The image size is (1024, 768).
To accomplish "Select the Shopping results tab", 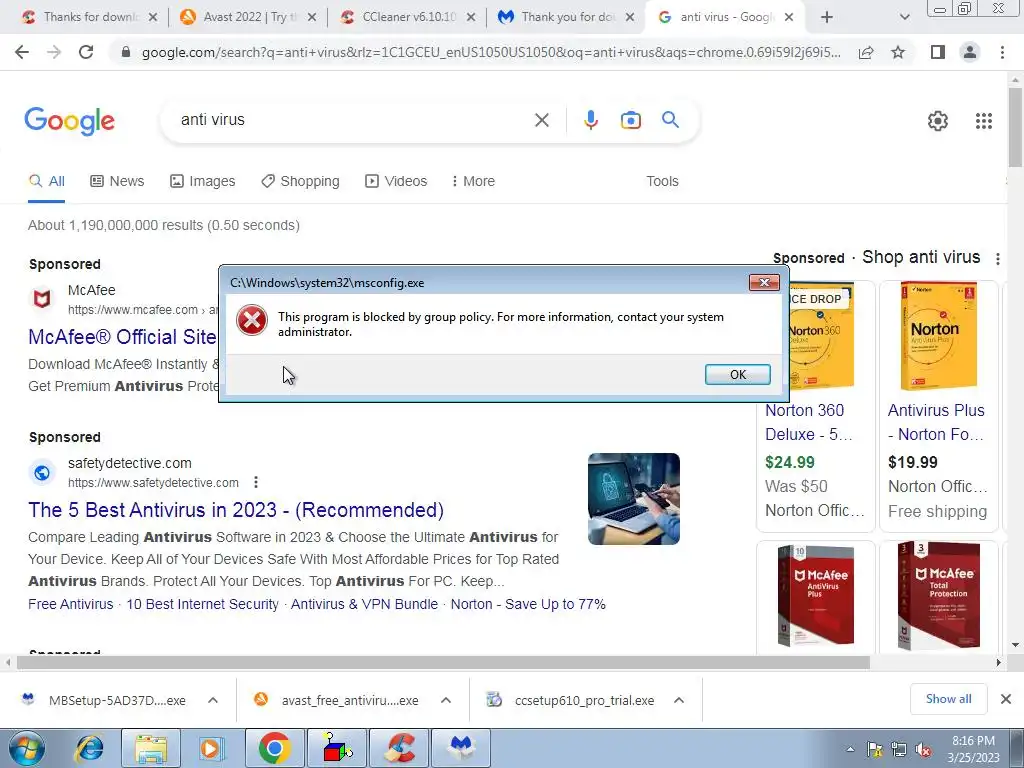I will tap(300, 181).
